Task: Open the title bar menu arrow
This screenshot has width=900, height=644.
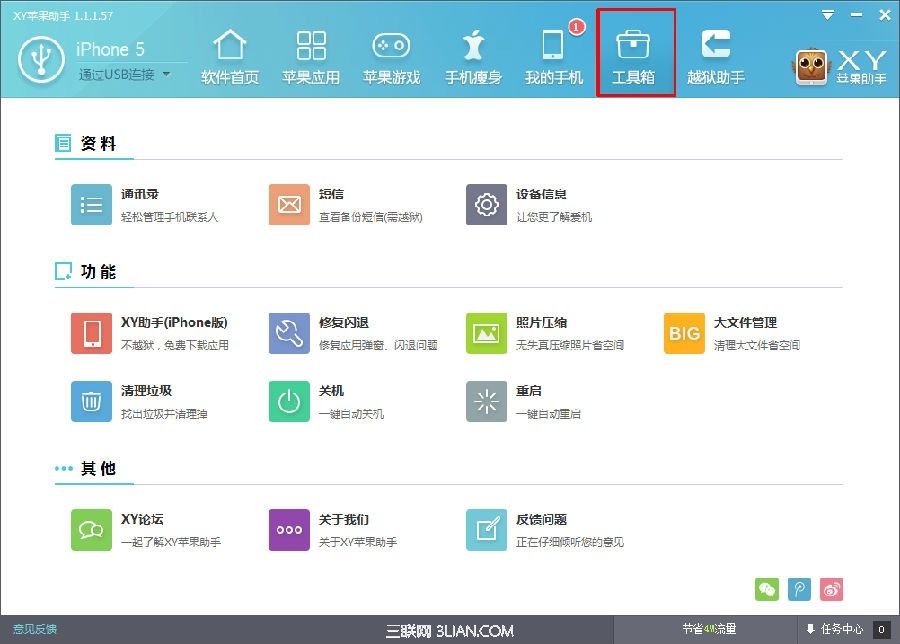Action: pos(827,15)
